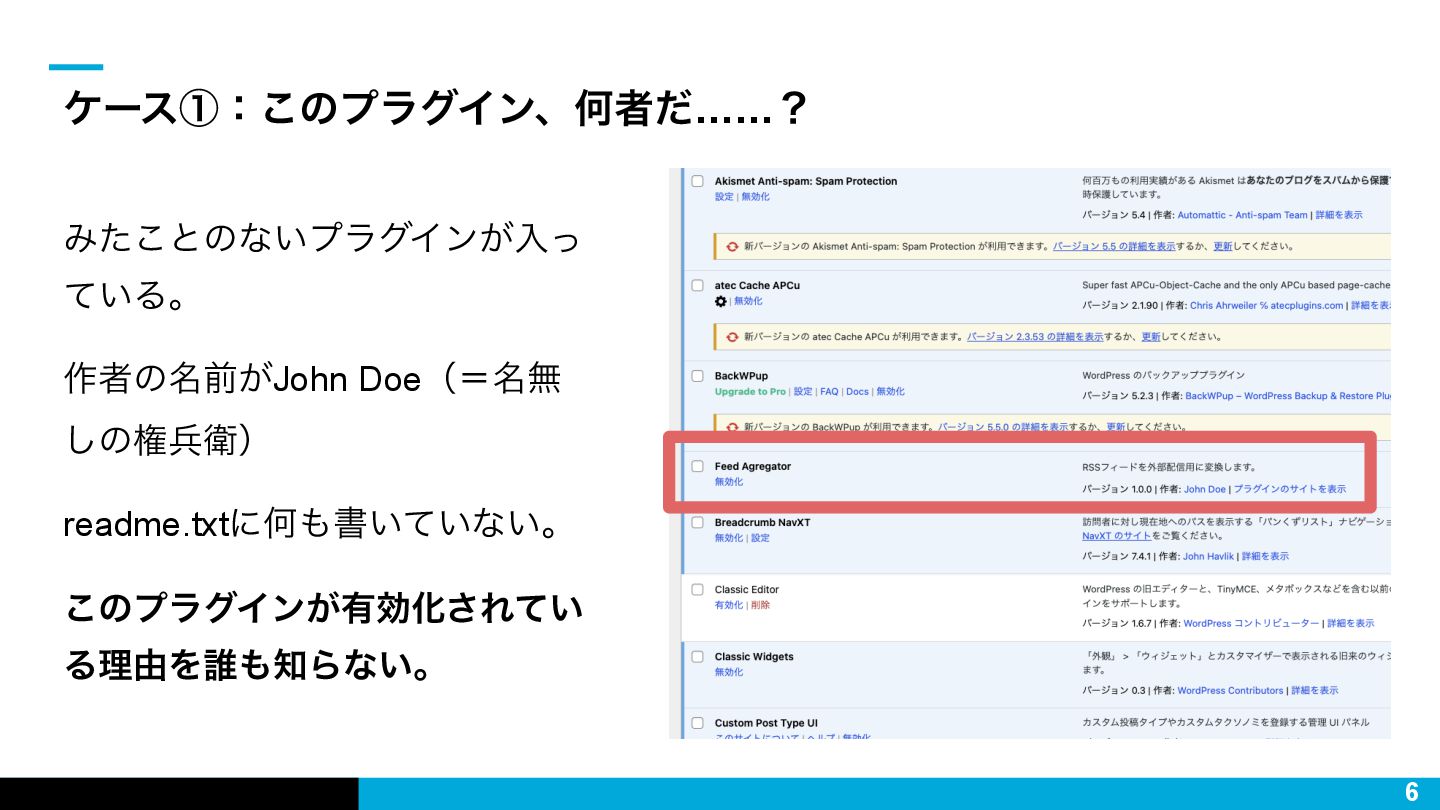Click the BackWPup plugin title

741,376
